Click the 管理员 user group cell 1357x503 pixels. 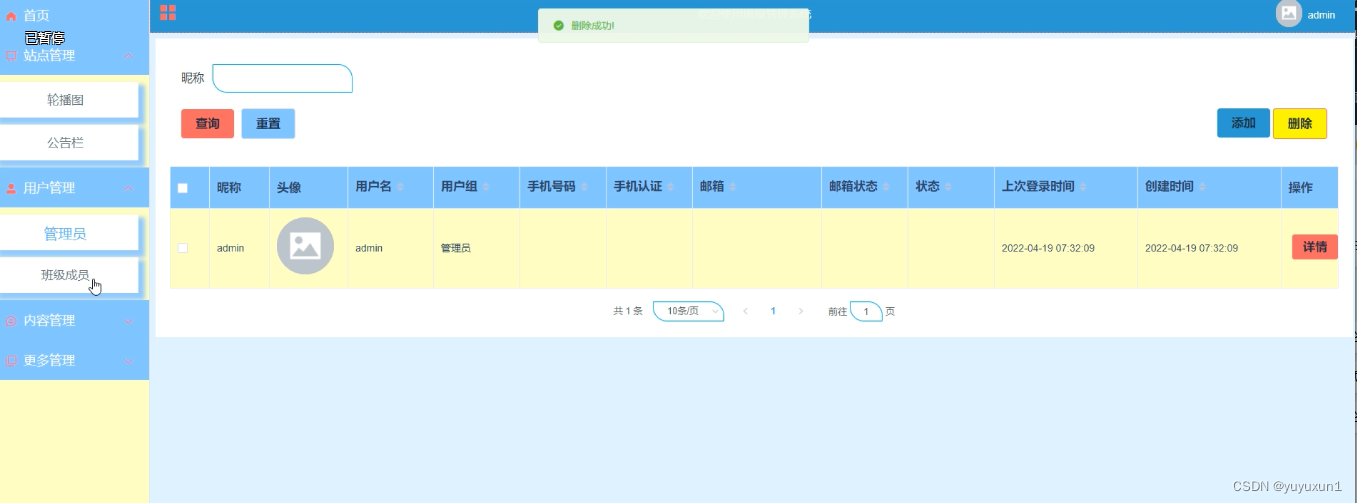pyautogui.click(x=456, y=248)
